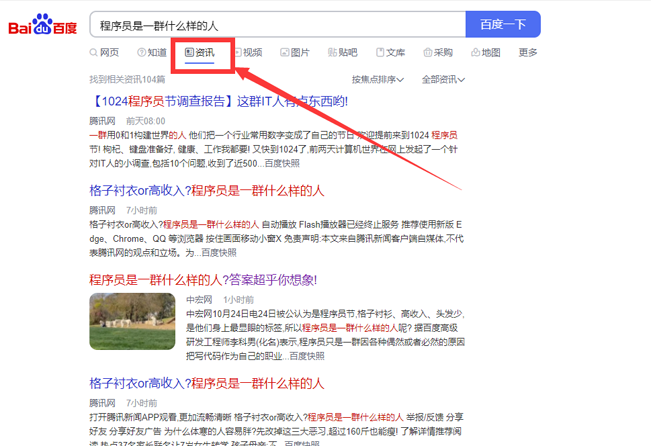
Task: Click the icon beside 贴吧
Action: (332, 52)
